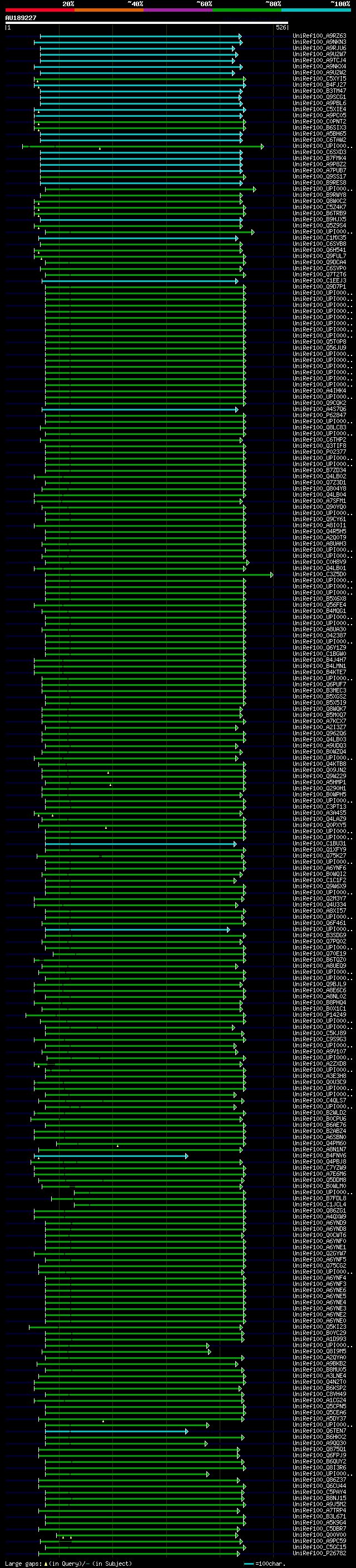This screenshot has width=356, height=1568.
Task: Select hit label UniRef100_C1BU31
Action: tap(319, 844)
